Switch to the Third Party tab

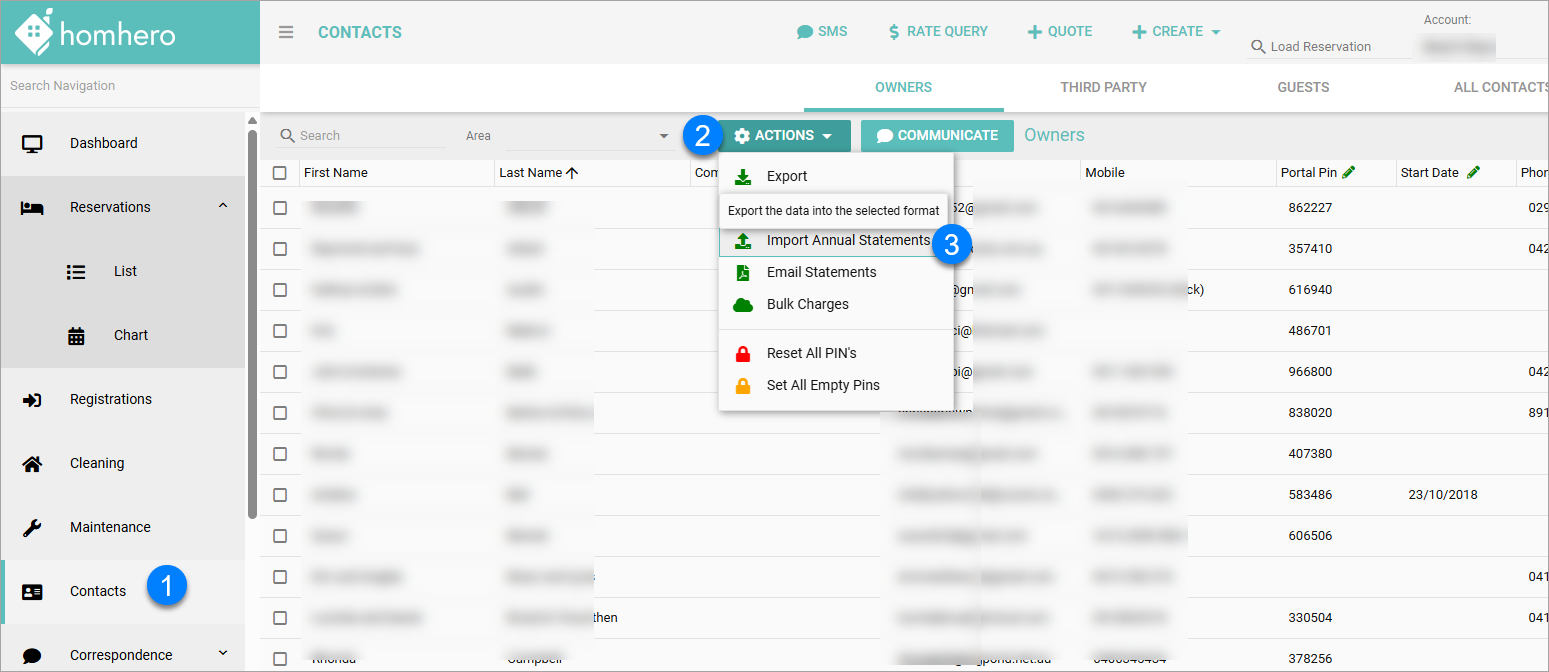click(1103, 87)
